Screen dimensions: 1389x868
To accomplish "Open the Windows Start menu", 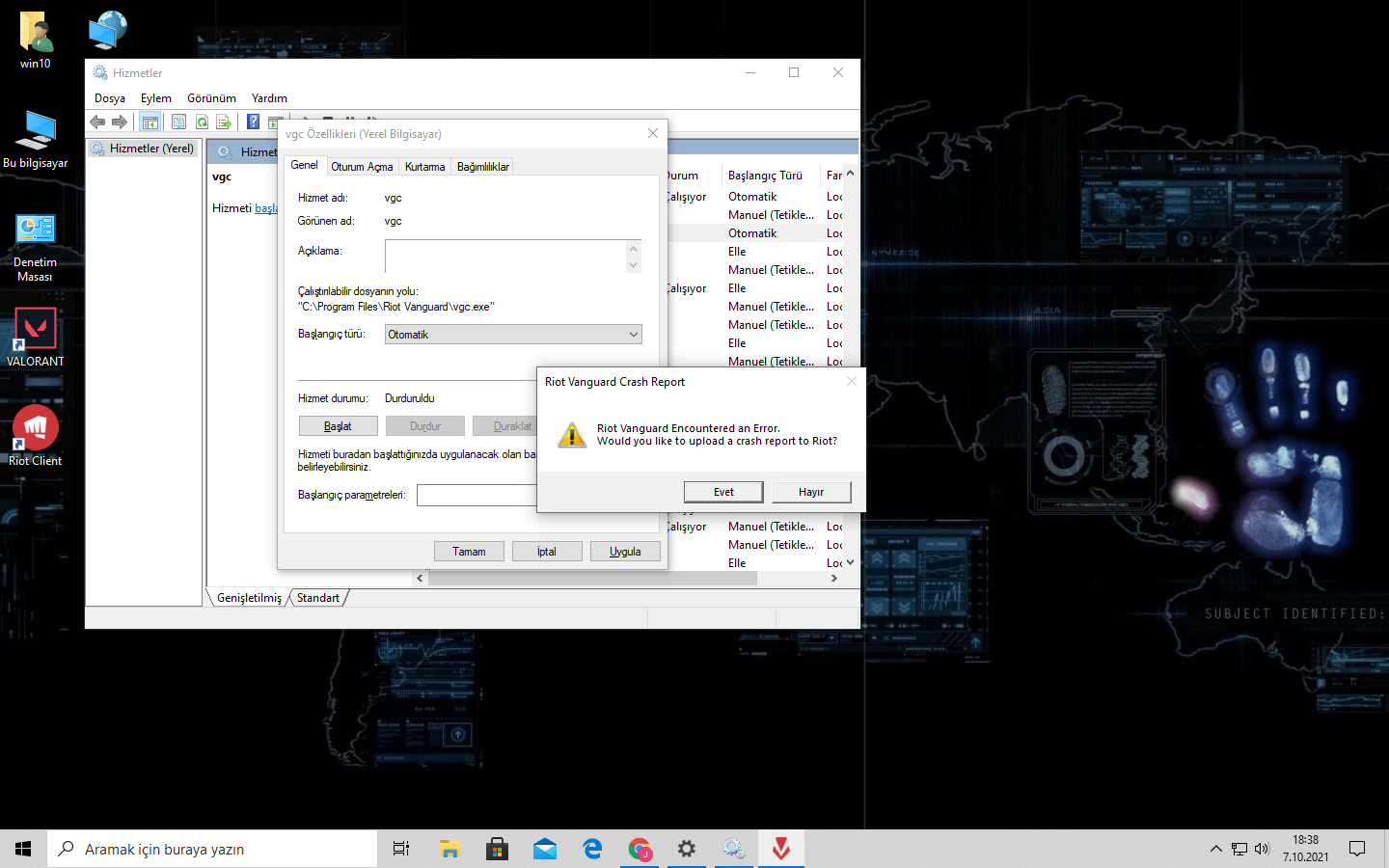I will pos(23,849).
